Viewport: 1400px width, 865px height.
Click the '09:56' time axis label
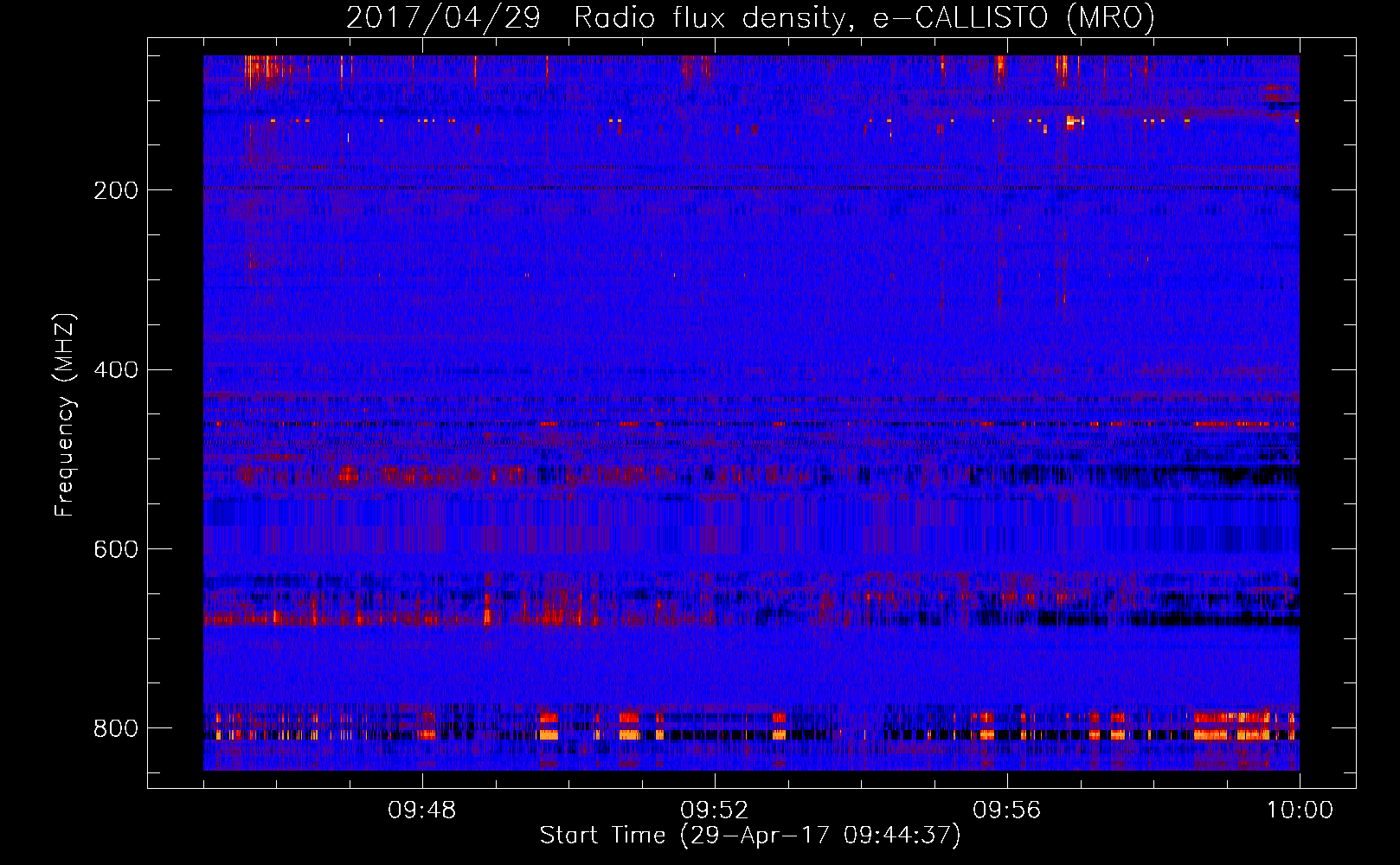[x=1007, y=811]
